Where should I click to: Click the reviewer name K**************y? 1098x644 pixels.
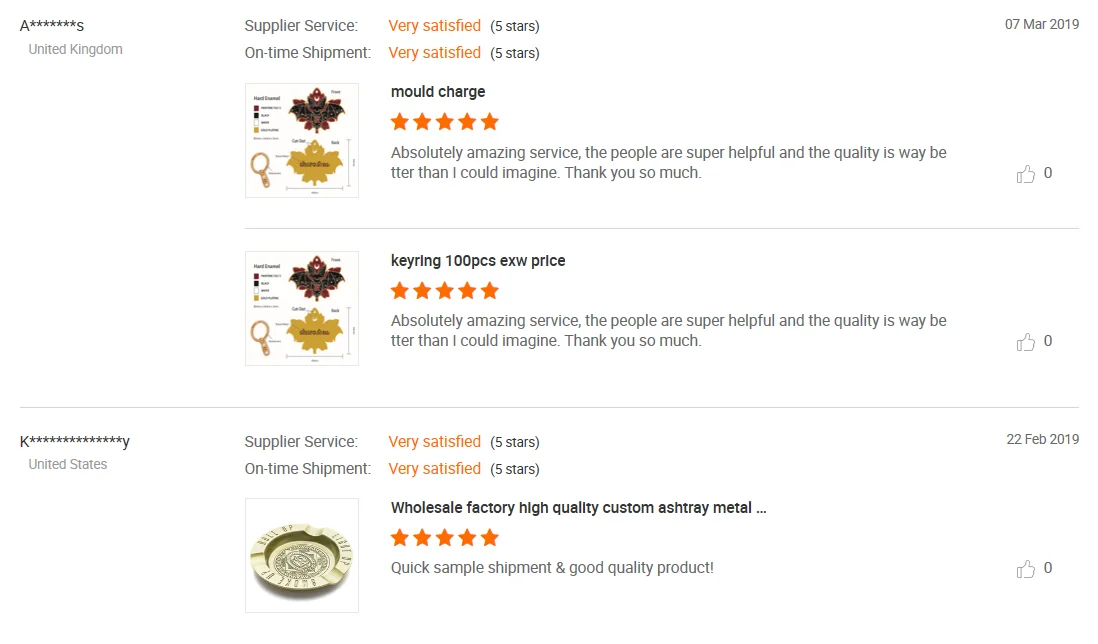75,441
